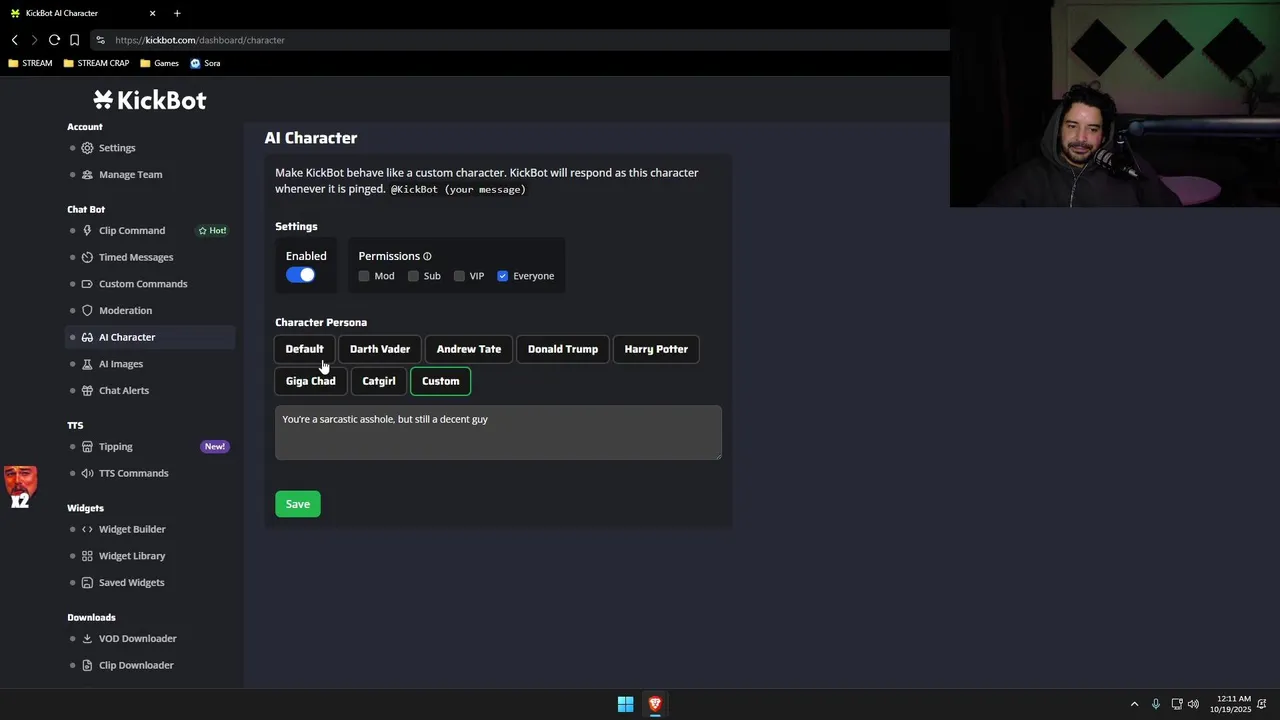Open the Sora bookmark

(205, 63)
